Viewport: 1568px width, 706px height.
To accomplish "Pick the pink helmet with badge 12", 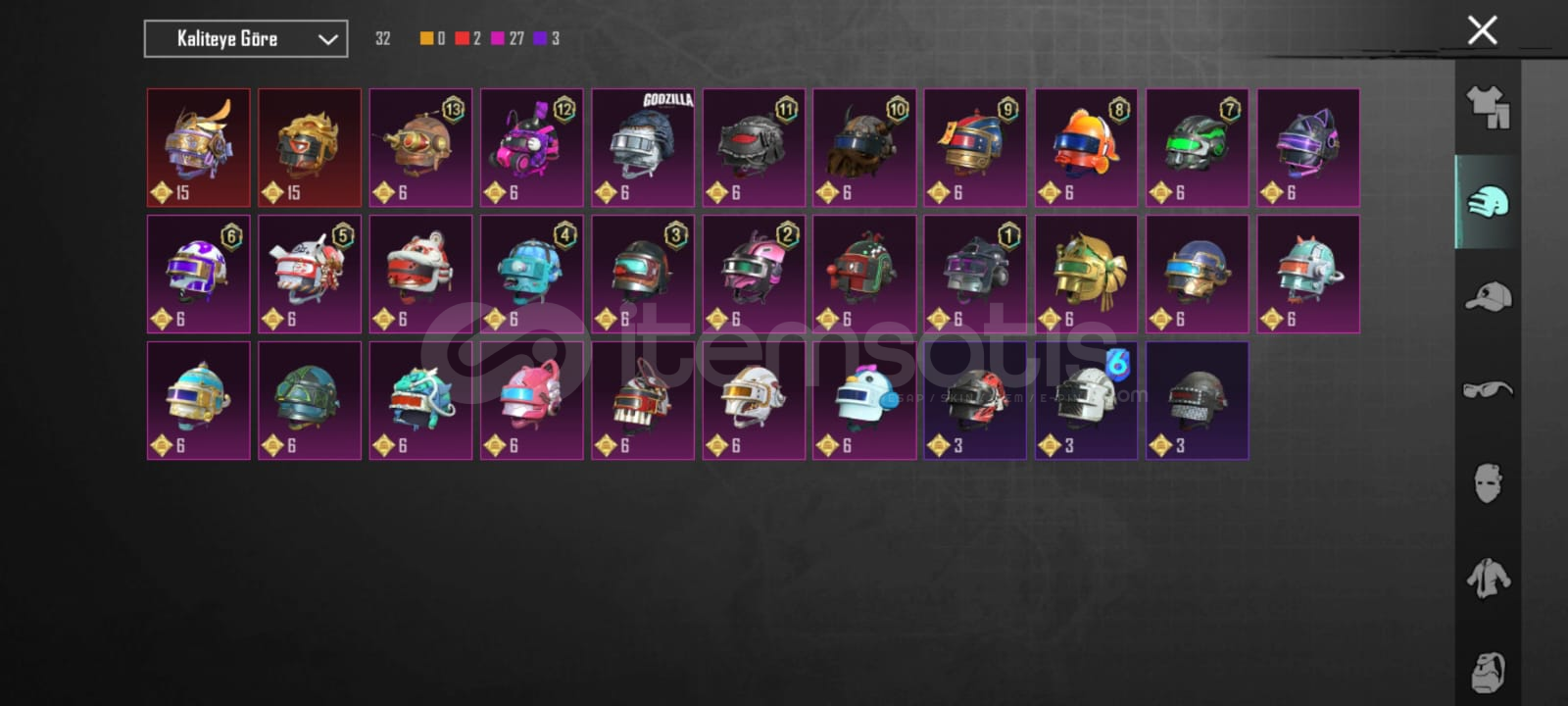I will click(532, 148).
